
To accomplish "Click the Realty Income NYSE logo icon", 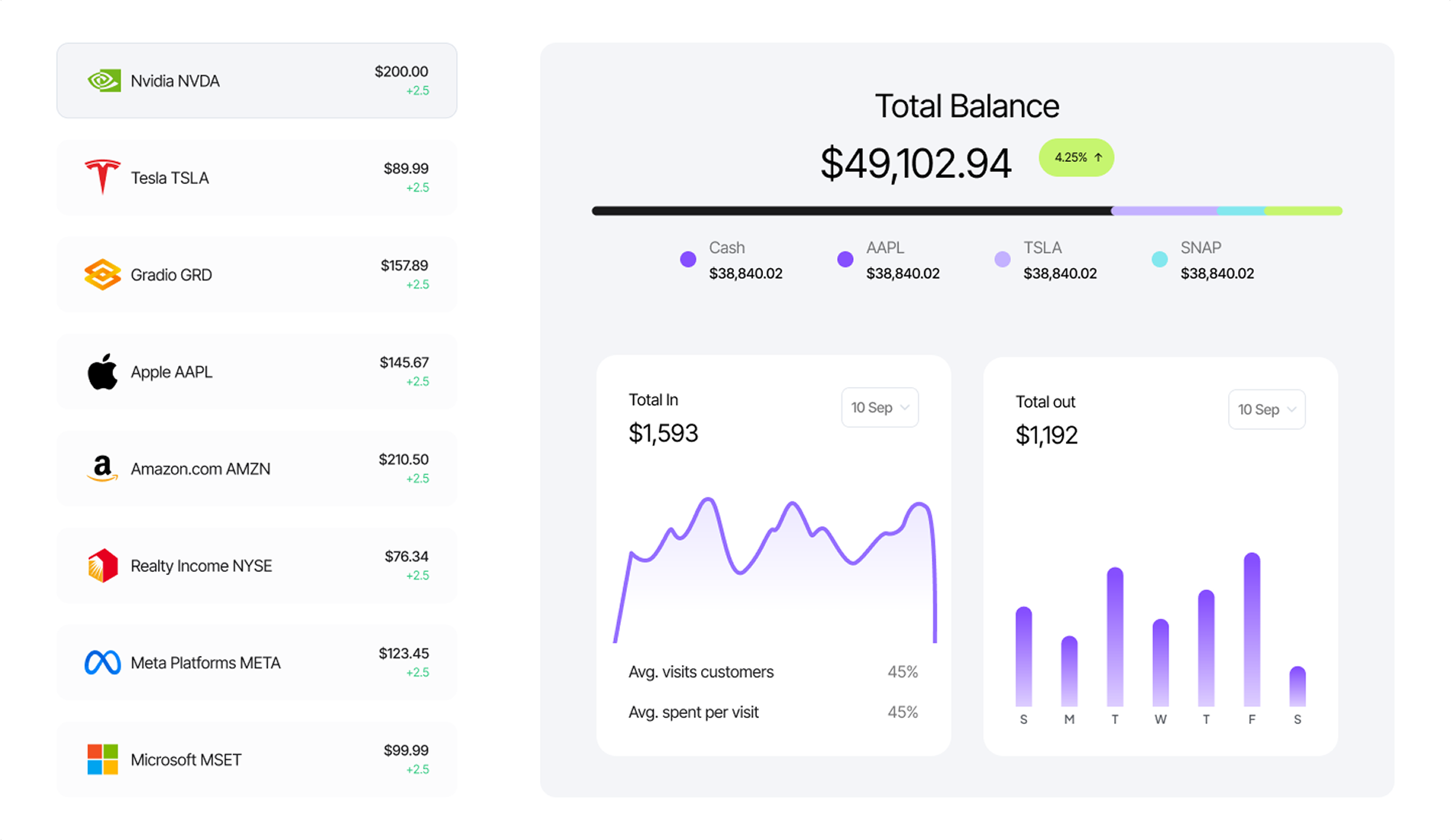I will (103, 566).
